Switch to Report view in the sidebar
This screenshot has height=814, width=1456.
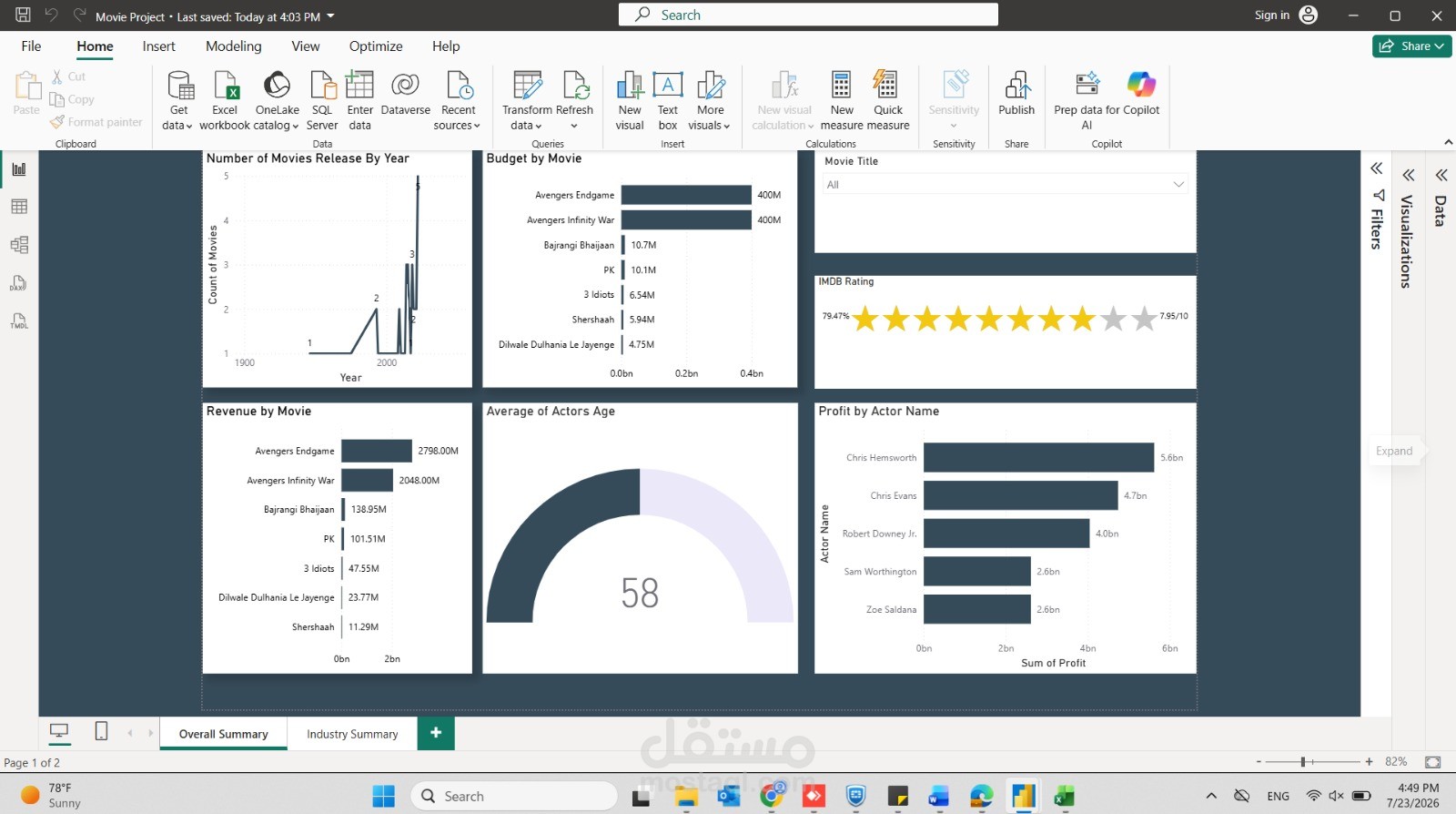pyautogui.click(x=19, y=169)
